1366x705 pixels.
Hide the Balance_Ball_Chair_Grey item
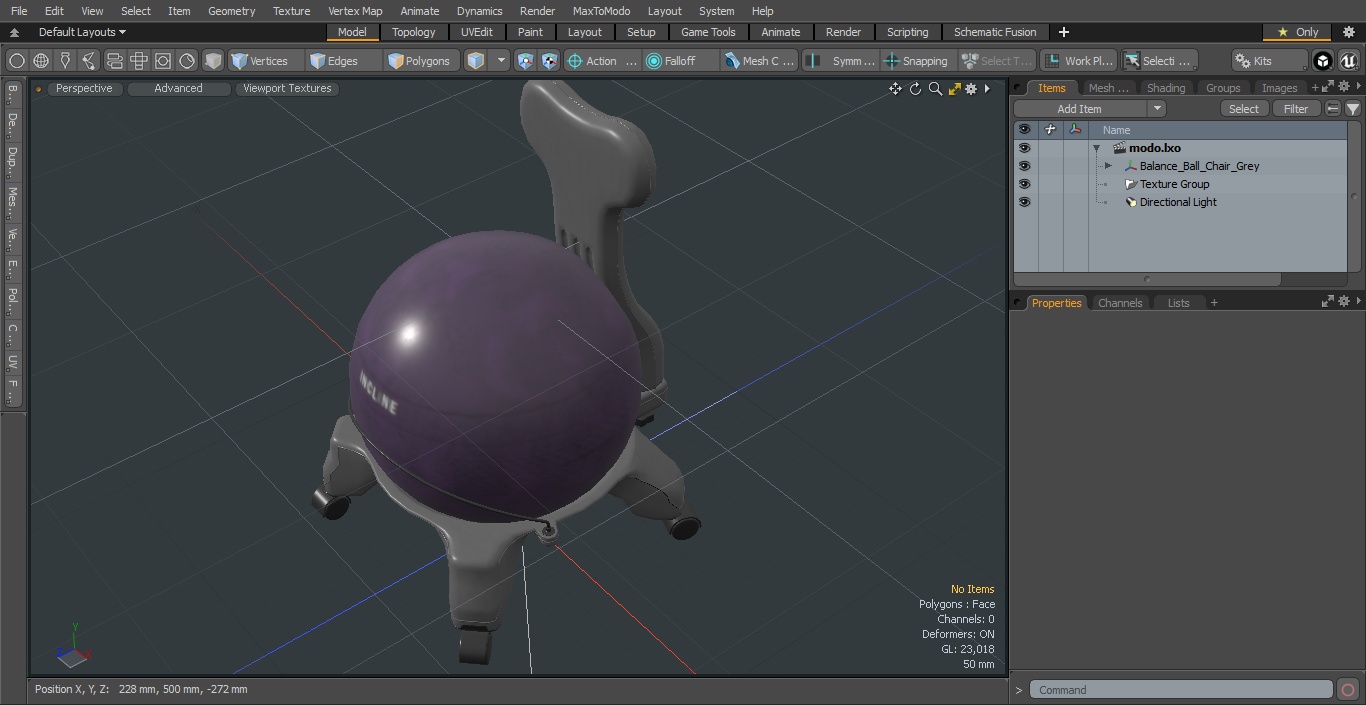1024,166
